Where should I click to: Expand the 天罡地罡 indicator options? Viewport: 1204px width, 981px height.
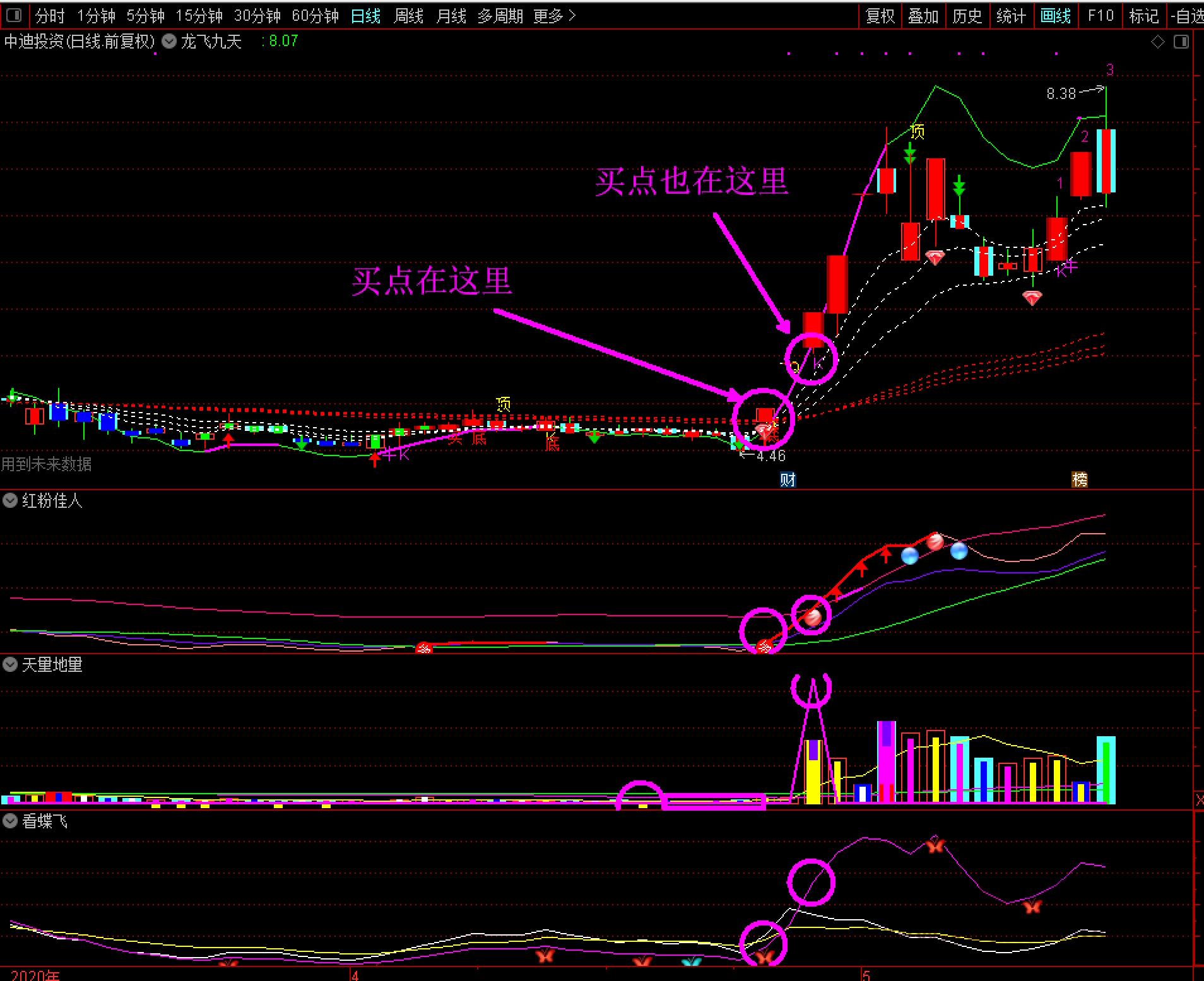(x=10, y=664)
